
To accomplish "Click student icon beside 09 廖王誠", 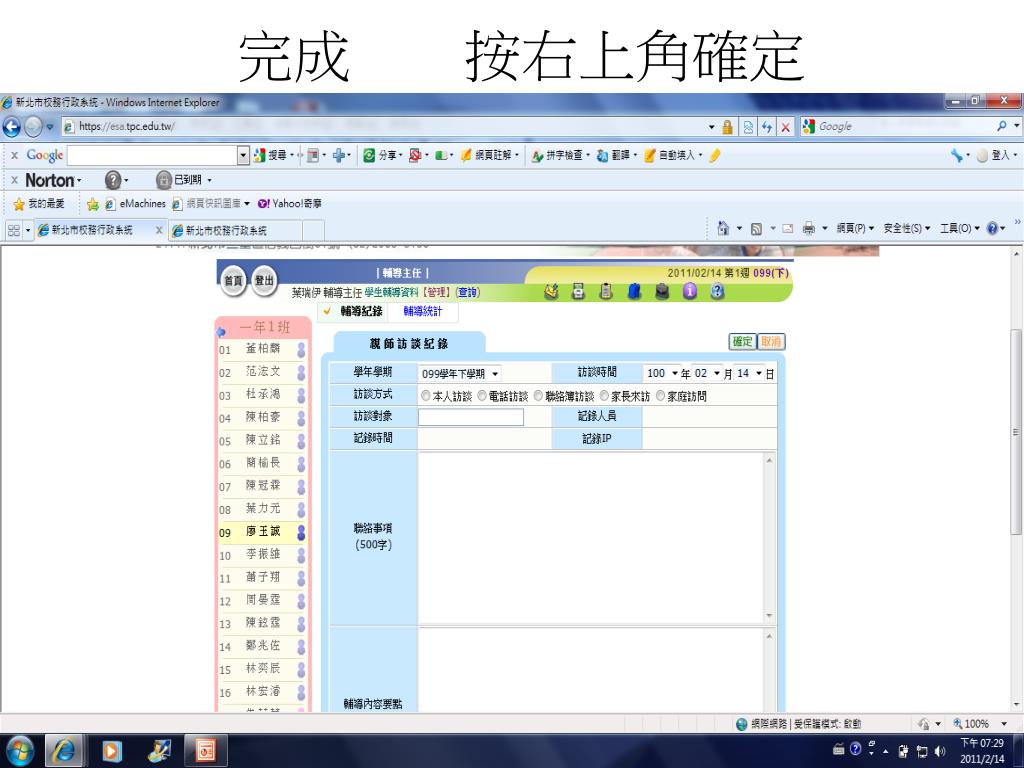I will point(301,532).
